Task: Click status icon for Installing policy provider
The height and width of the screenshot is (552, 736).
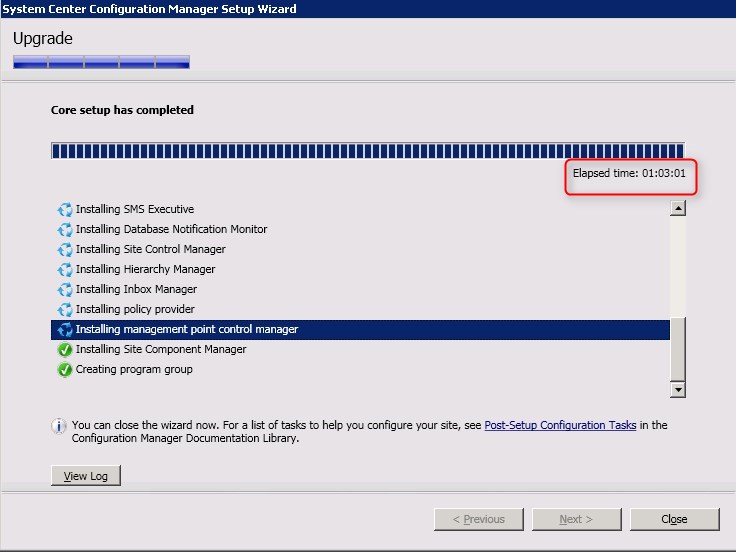Action: coord(65,309)
